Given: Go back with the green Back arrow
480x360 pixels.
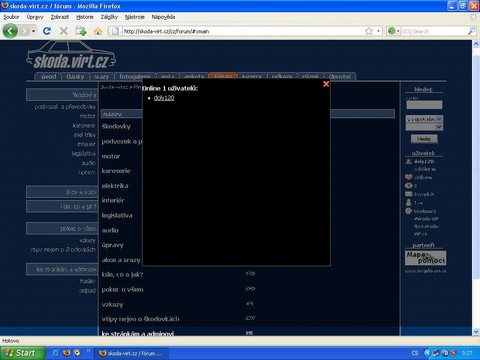Looking at the screenshot, I should tap(10, 31).
